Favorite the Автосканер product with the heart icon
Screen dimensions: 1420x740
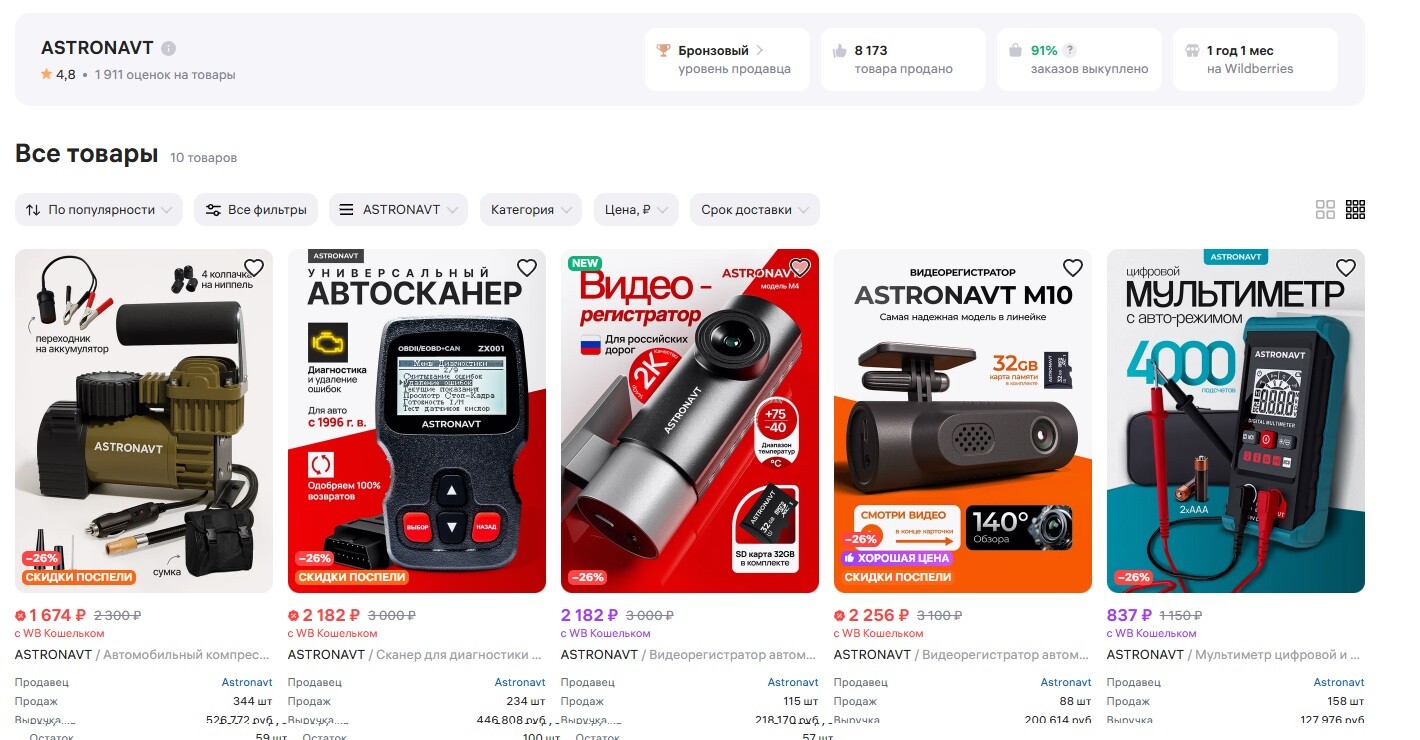[x=527, y=268]
